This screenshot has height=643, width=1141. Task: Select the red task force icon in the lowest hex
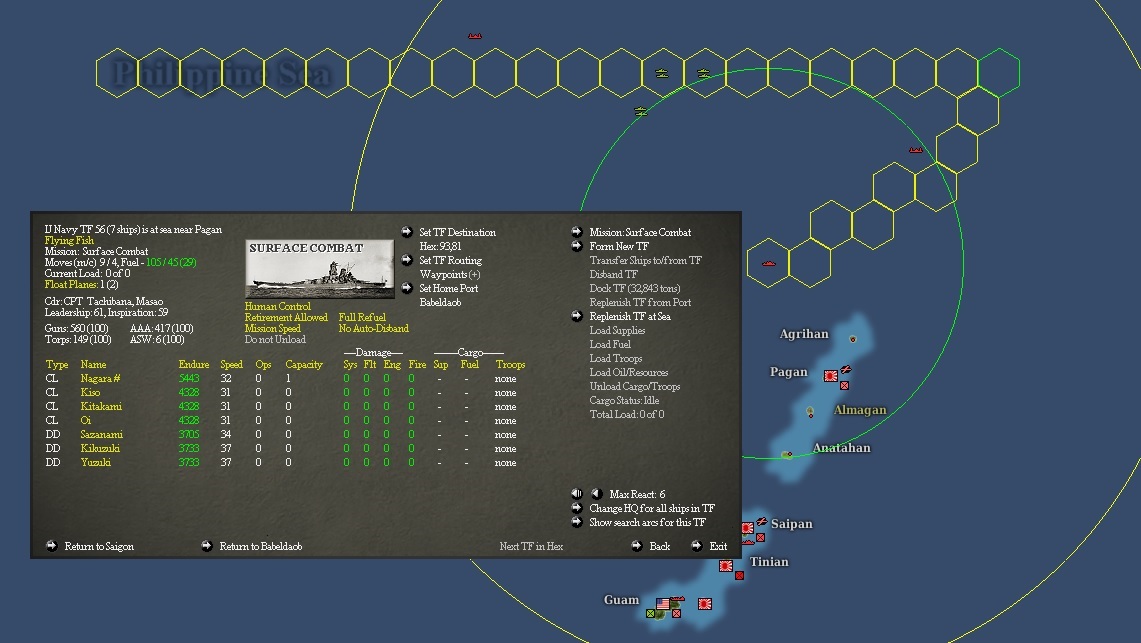768,264
